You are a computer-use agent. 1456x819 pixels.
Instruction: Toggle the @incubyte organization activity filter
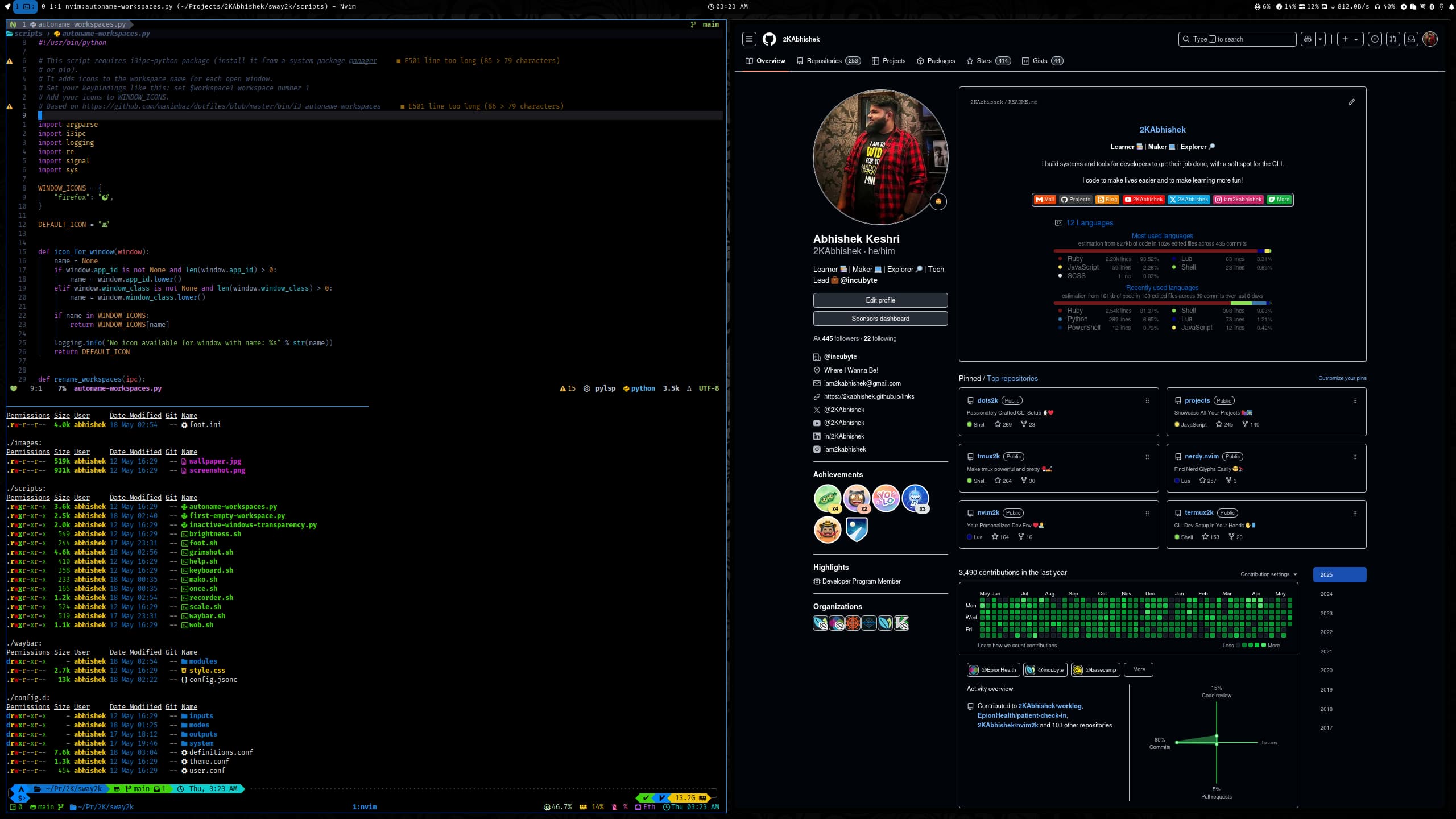[x=1045, y=670]
